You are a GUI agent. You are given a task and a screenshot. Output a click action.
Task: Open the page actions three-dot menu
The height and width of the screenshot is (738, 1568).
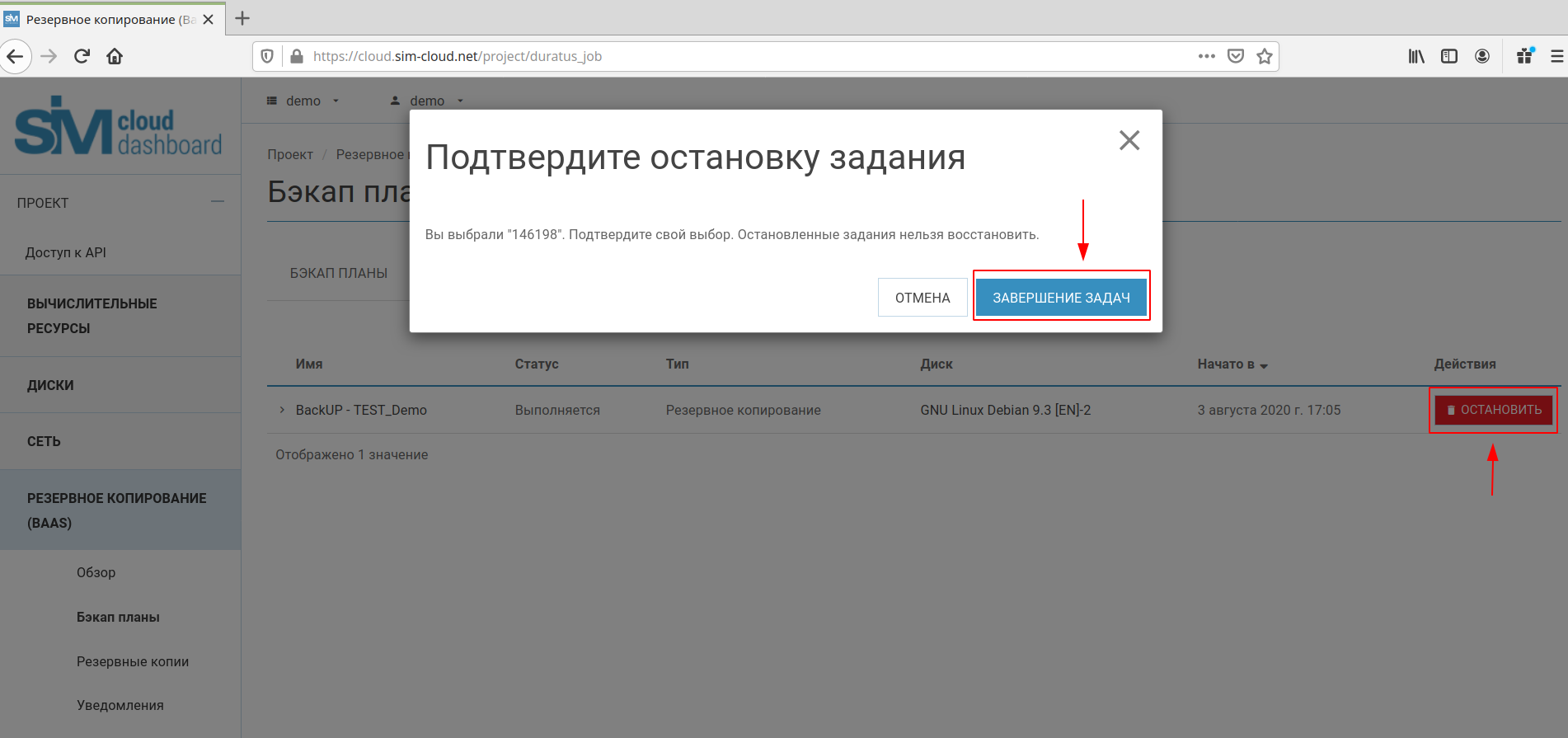[x=1206, y=56]
